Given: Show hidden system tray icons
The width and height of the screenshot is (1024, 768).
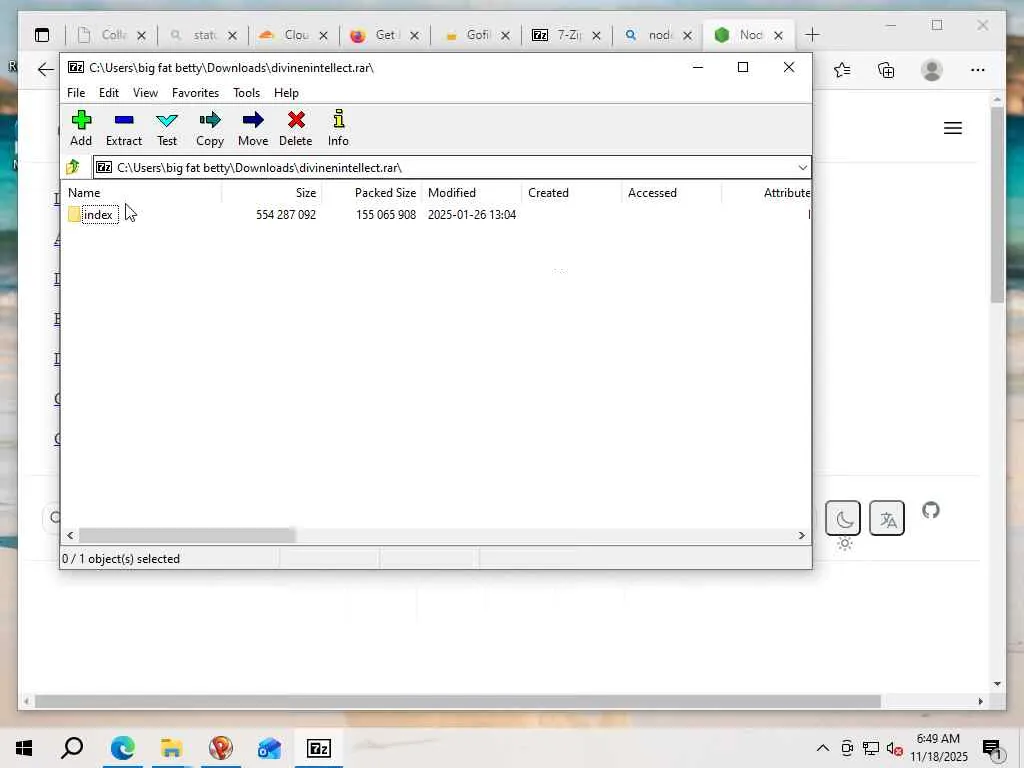Looking at the screenshot, I should click(823, 748).
